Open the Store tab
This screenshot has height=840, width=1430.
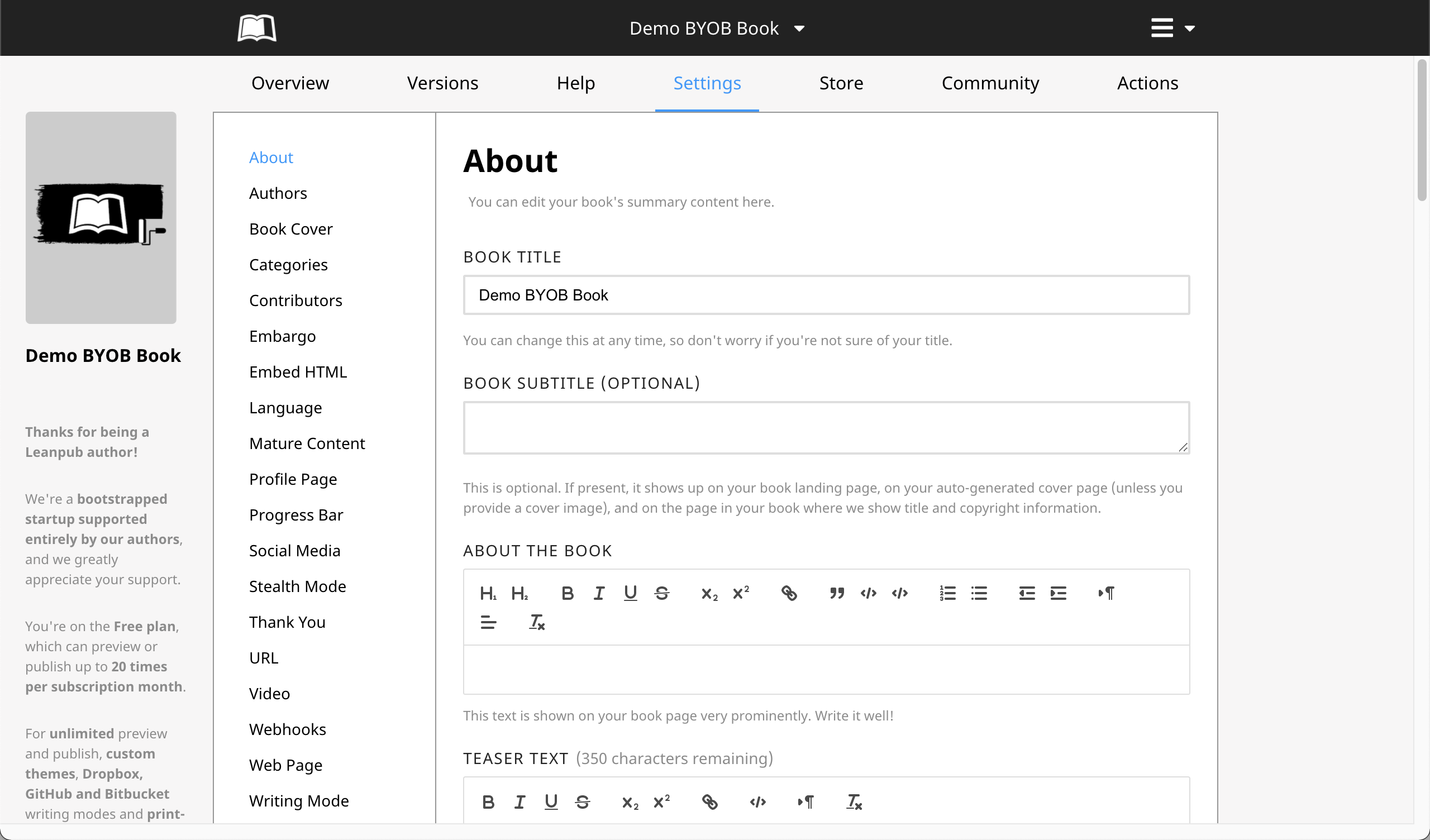click(x=841, y=83)
